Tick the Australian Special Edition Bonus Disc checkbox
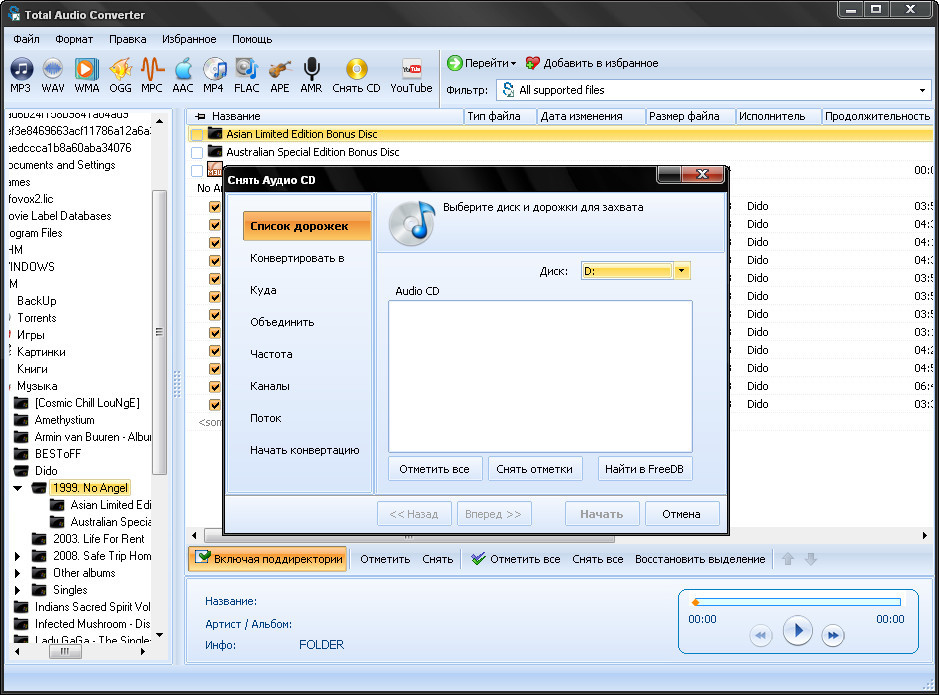This screenshot has height=695, width=939. [197, 152]
